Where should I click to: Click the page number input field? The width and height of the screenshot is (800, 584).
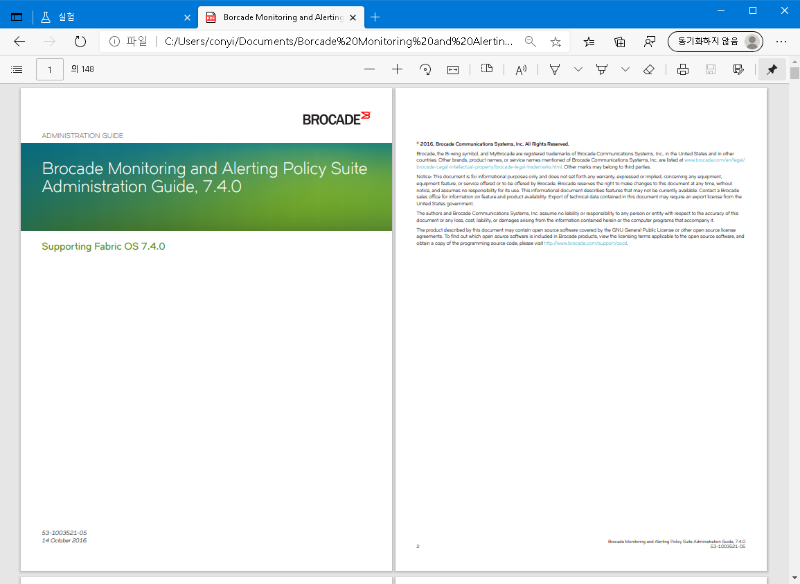point(50,69)
